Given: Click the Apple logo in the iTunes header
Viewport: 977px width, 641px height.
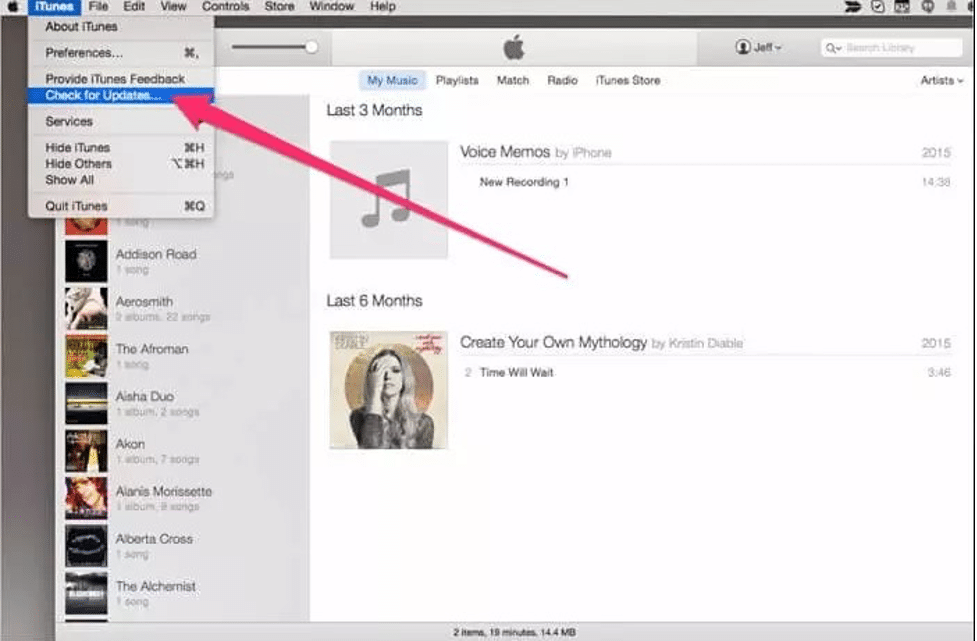Looking at the screenshot, I should (x=512, y=45).
